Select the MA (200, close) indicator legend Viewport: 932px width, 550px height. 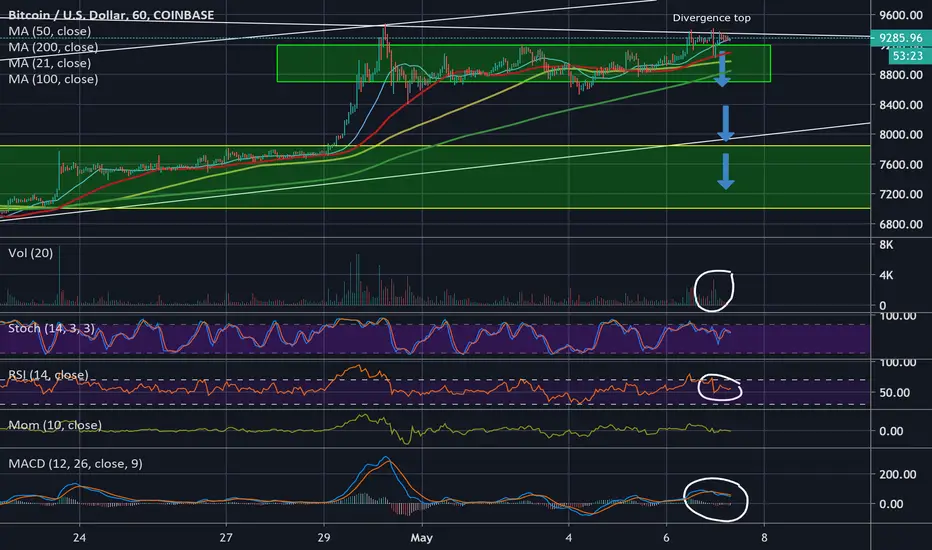coord(53,47)
